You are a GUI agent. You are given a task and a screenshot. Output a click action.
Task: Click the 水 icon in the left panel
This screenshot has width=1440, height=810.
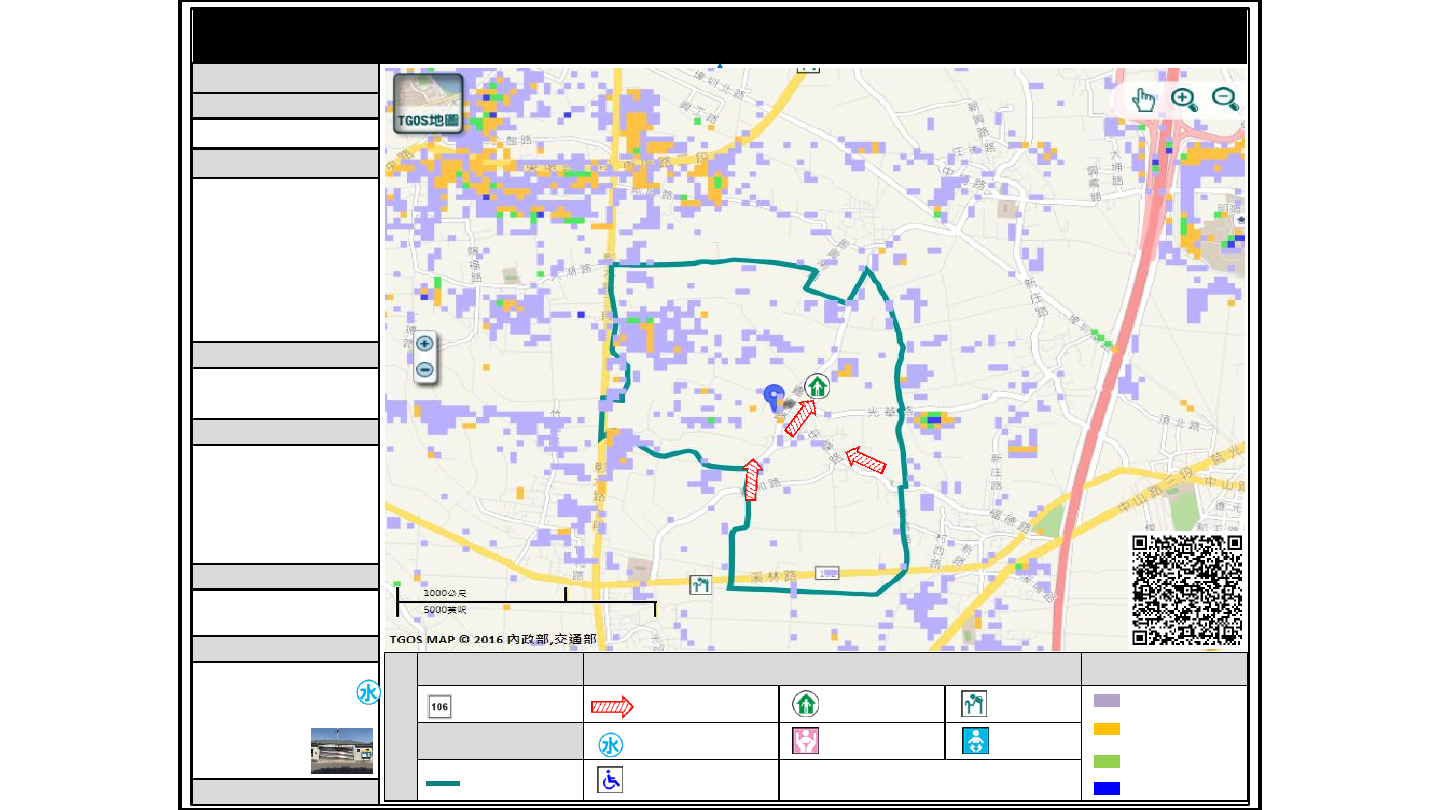coord(368,693)
